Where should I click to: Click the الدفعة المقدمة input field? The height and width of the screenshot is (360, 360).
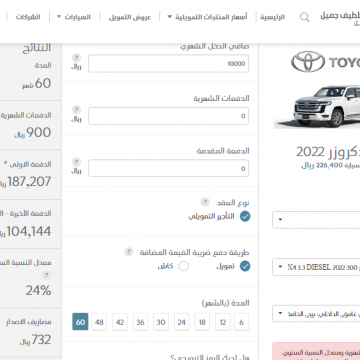coord(169,168)
